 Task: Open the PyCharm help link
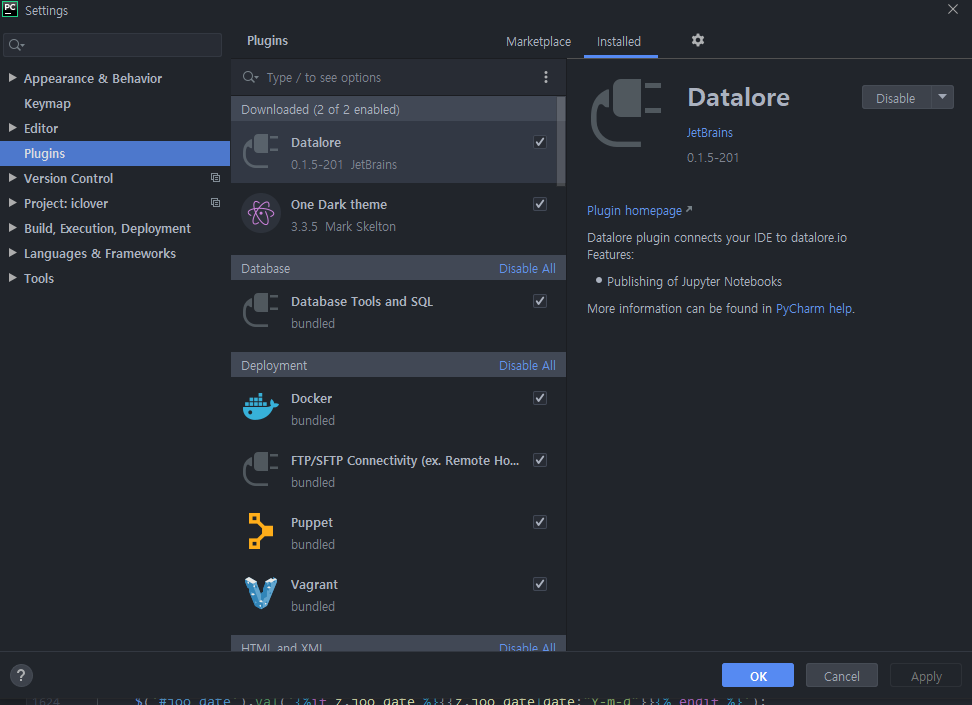click(x=813, y=309)
